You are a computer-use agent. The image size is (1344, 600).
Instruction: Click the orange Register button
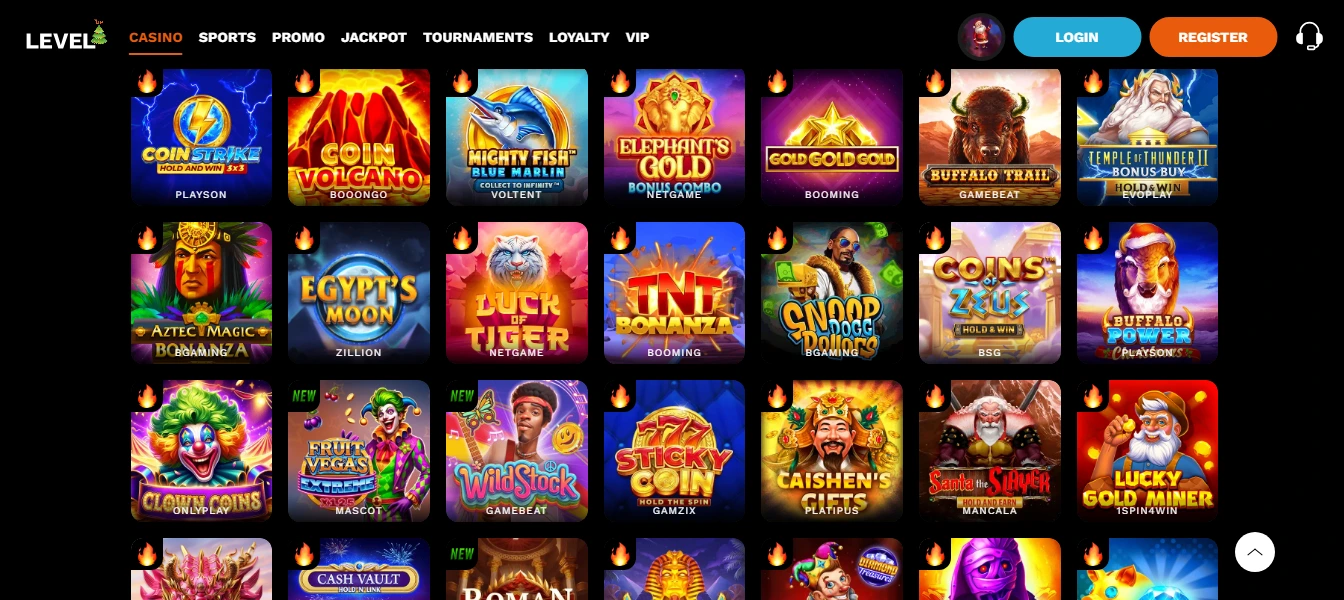tap(1213, 37)
